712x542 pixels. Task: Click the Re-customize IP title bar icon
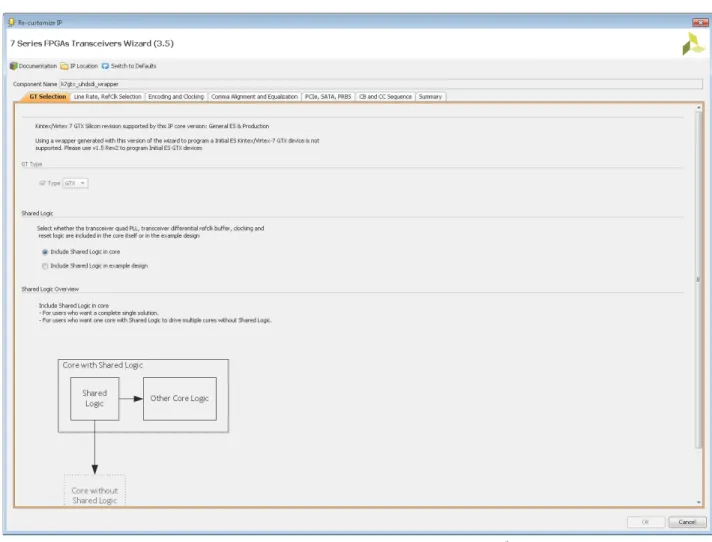click(x=12, y=22)
